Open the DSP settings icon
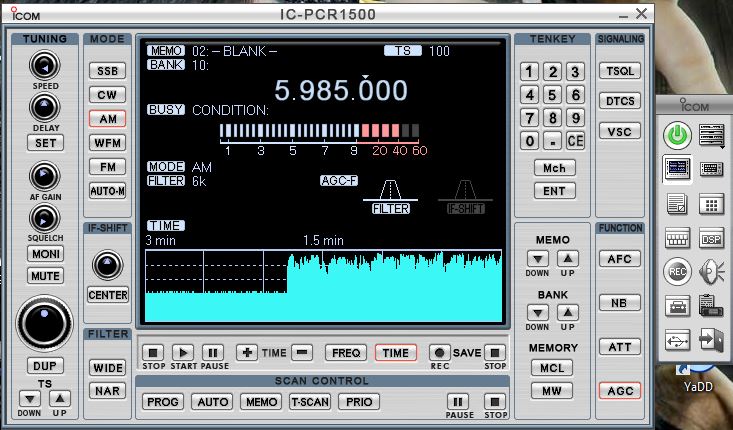Screen dimensions: 733x430 711,238
